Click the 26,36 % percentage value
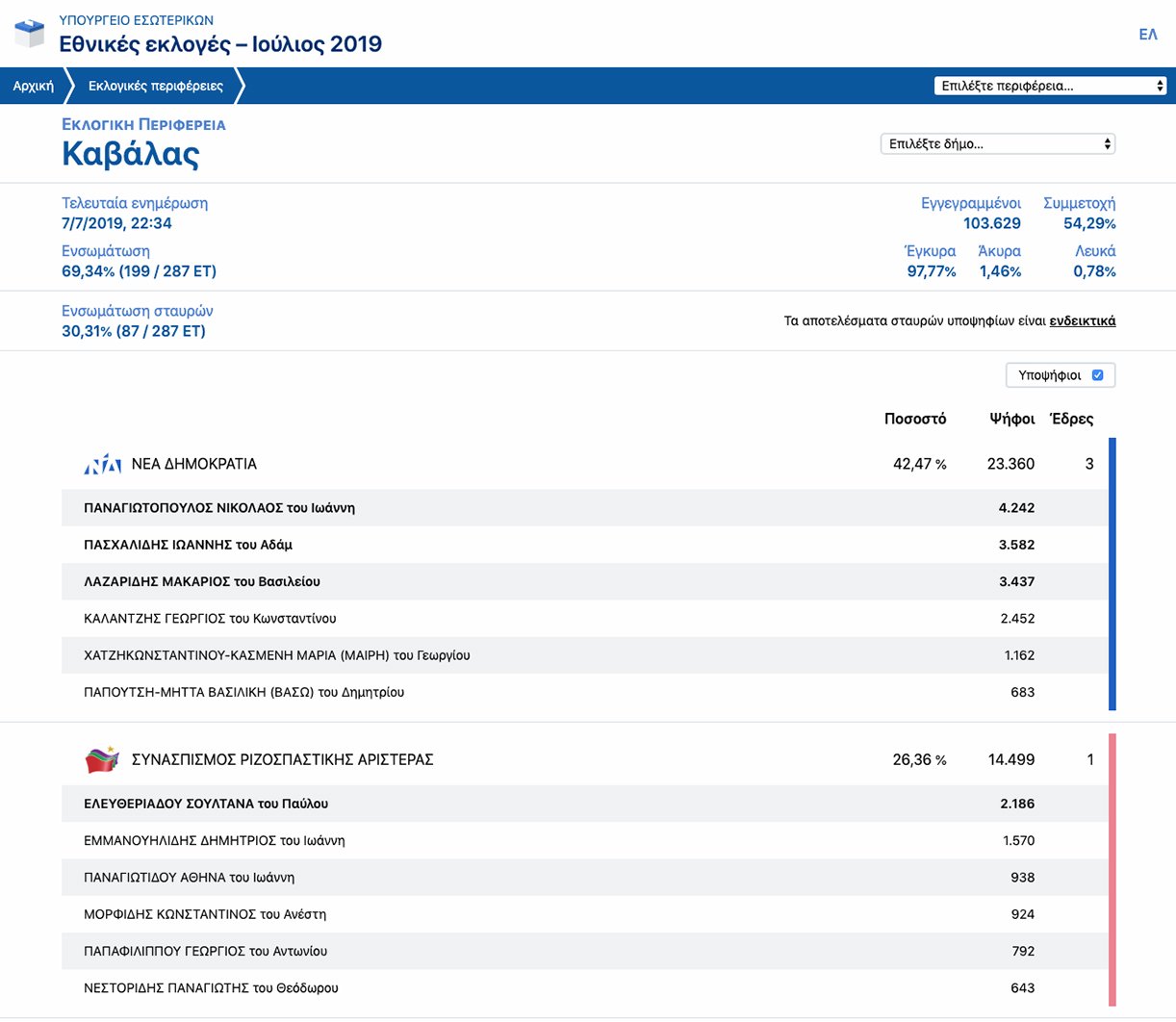 pyautogui.click(x=920, y=760)
